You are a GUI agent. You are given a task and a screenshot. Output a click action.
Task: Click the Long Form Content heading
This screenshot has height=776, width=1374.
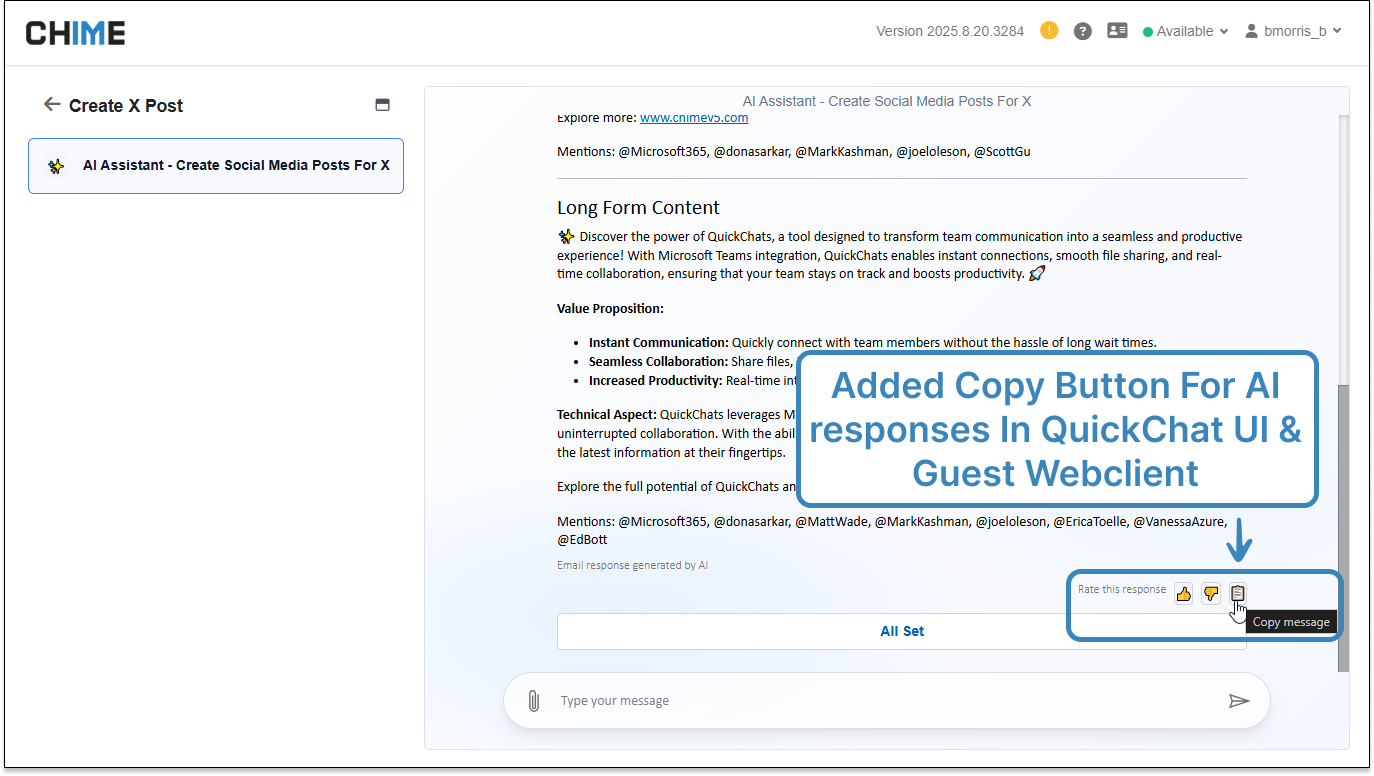(638, 208)
